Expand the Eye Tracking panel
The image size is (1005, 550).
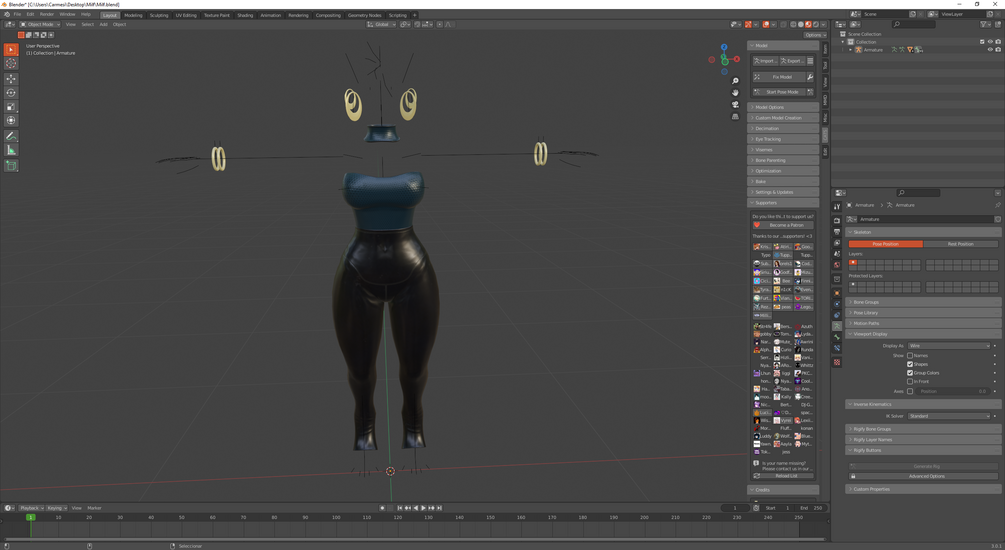pyautogui.click(x=783, y=139)
